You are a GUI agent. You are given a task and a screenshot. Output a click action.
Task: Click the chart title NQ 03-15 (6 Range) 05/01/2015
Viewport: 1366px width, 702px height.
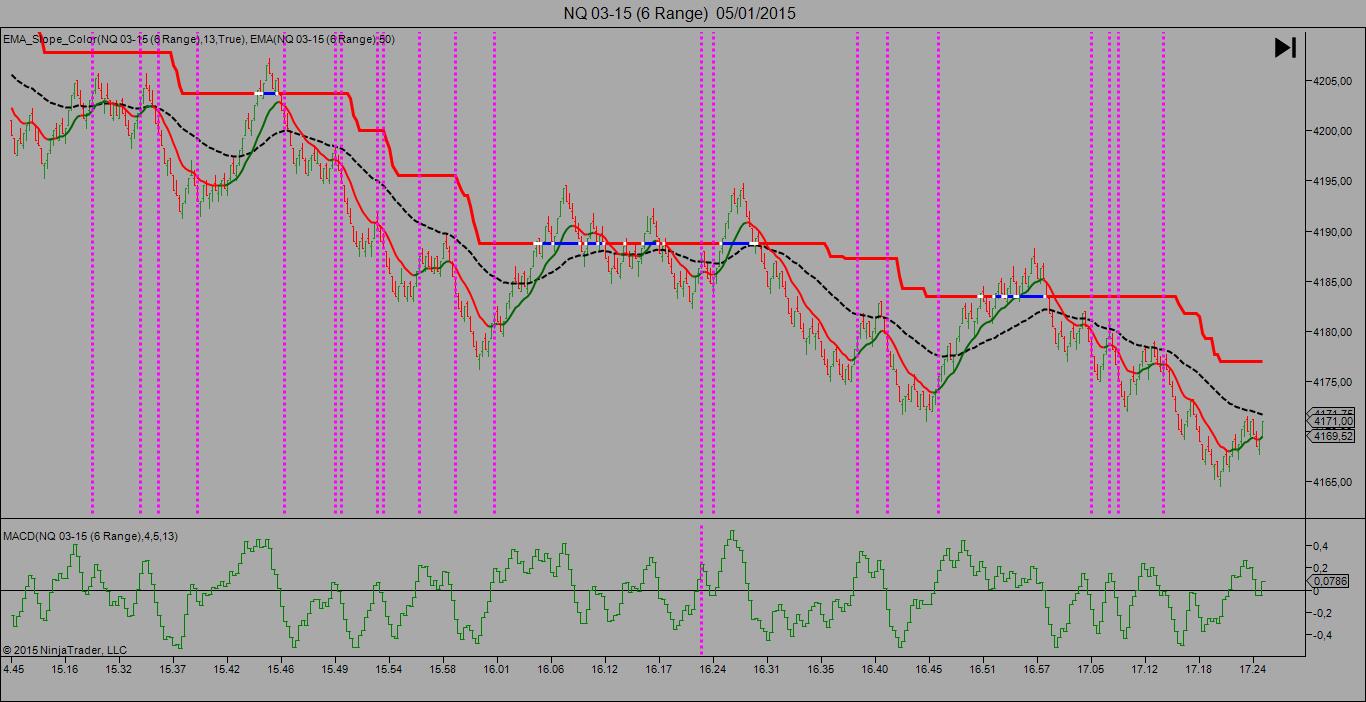pos(680,13)
